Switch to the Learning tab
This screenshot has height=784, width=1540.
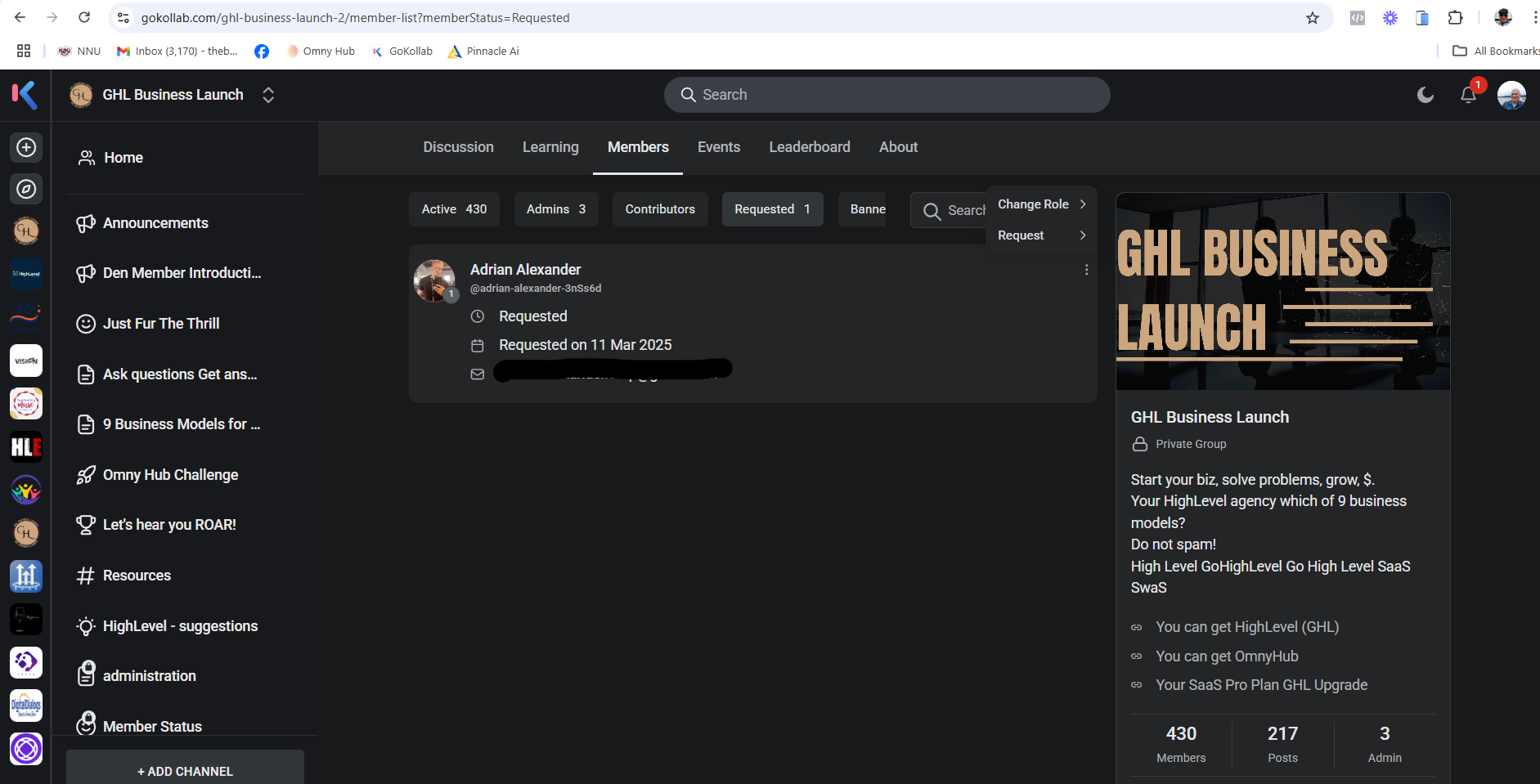pos(550,147)
